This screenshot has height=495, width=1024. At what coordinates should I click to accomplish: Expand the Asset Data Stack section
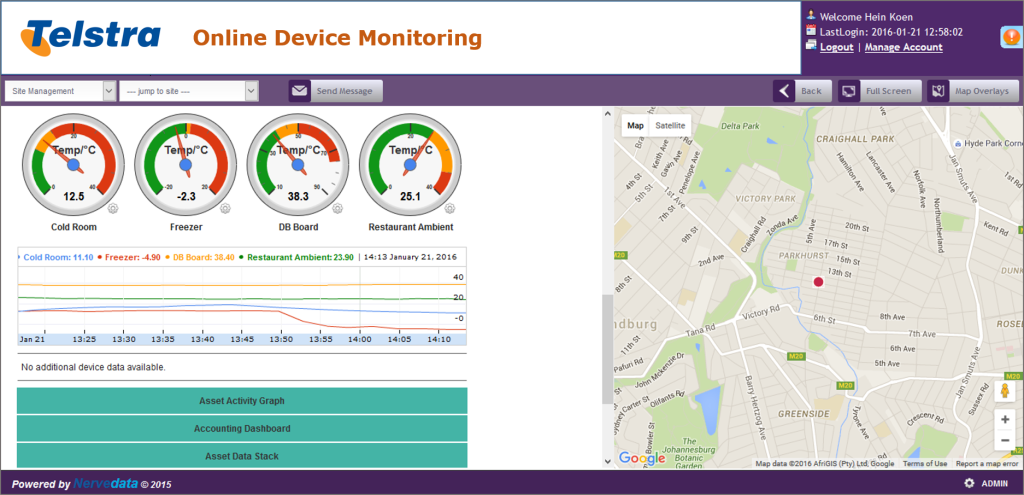(242, 456)
